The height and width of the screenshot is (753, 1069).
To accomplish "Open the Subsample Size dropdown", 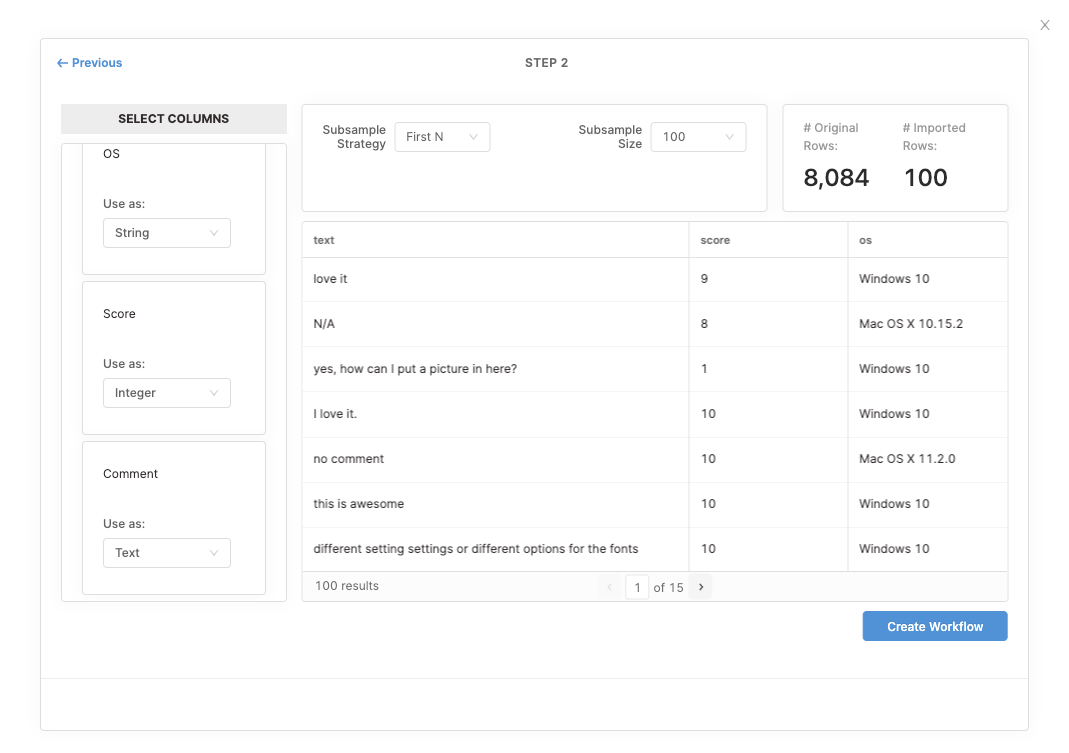I will pyautogui.click(x=698, y=137).
